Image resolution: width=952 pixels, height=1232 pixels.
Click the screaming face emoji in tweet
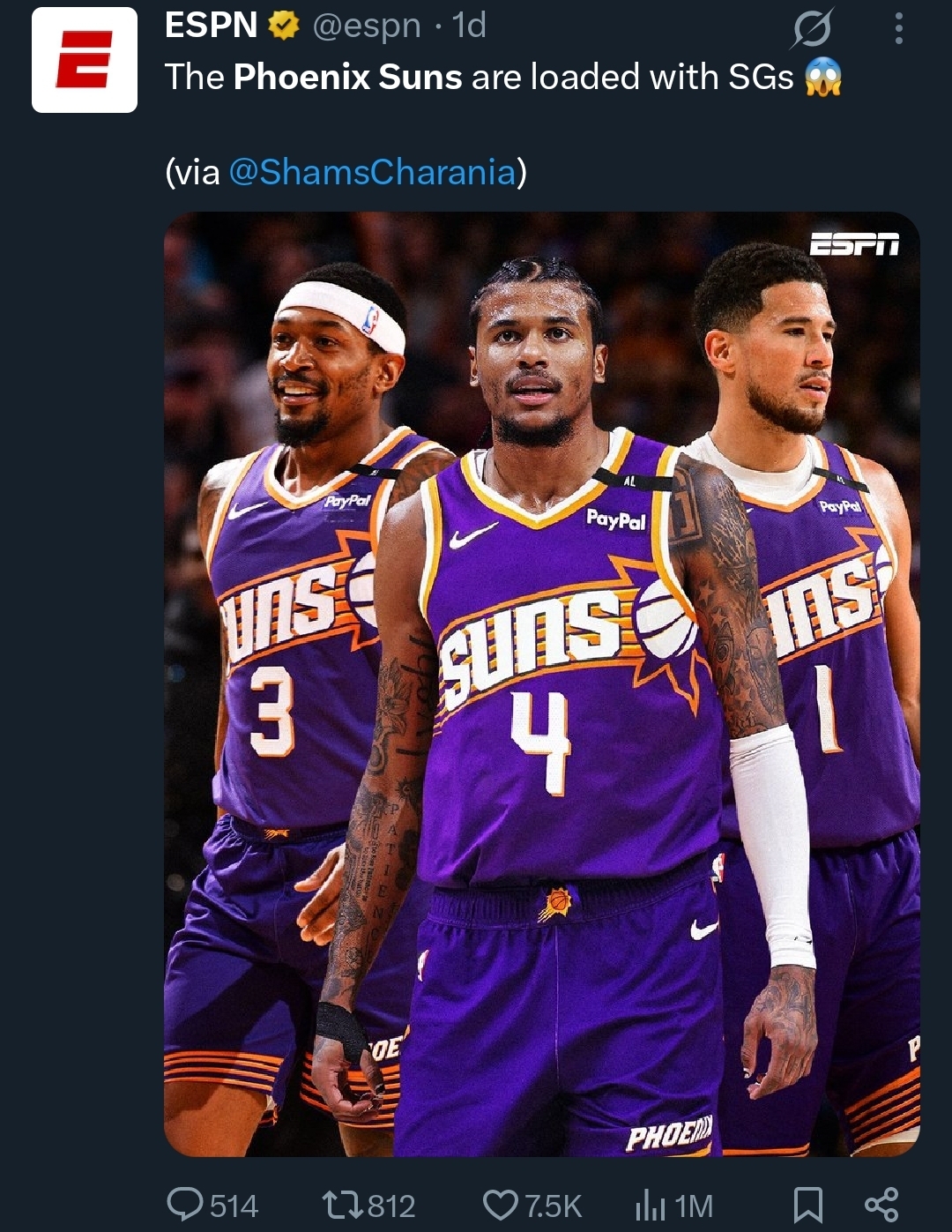(x=823, y=78)
